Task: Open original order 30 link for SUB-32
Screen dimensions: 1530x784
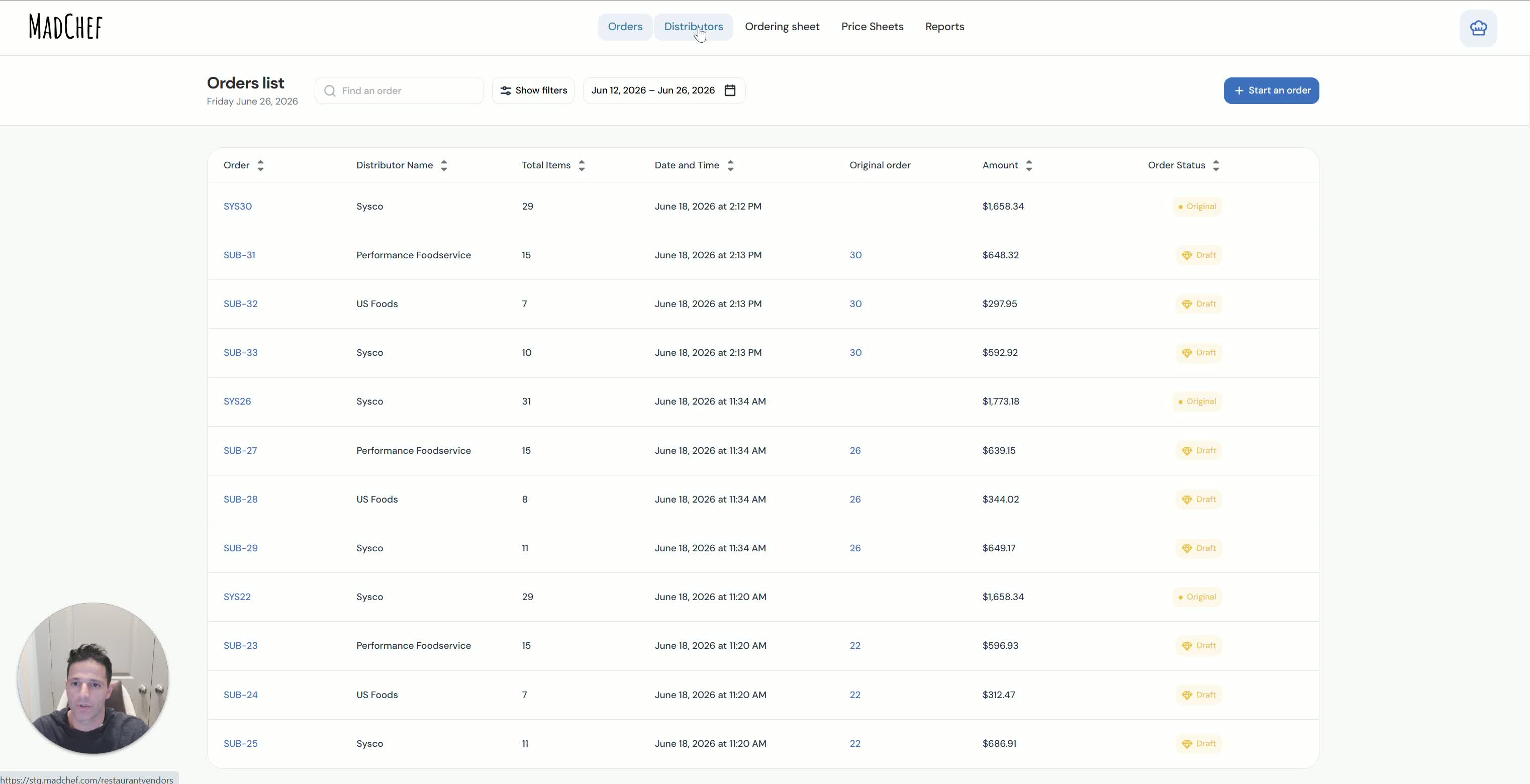Action: tap(855, 304)
